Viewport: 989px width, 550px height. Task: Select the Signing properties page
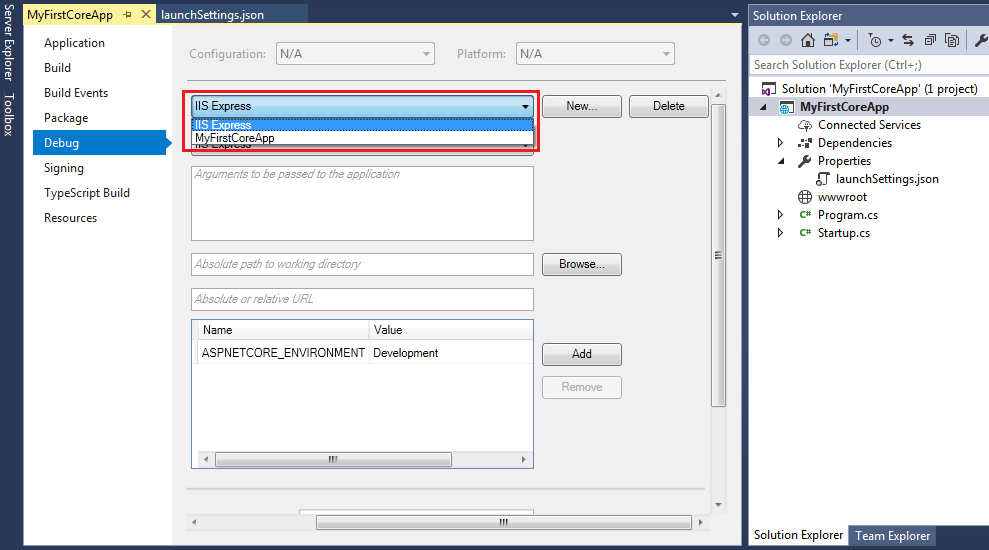point(64,168)
